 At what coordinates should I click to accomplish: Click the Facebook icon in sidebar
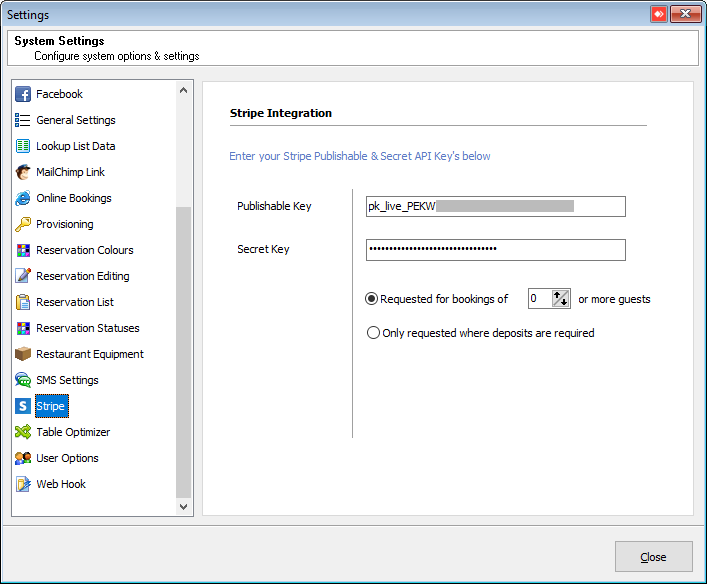[x=23, y=94]
